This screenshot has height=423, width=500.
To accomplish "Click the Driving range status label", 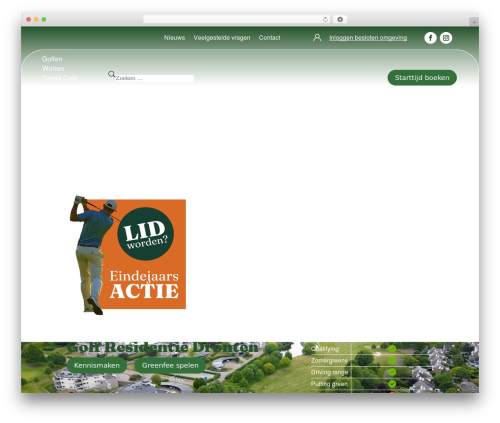I will tap(329, 372).
